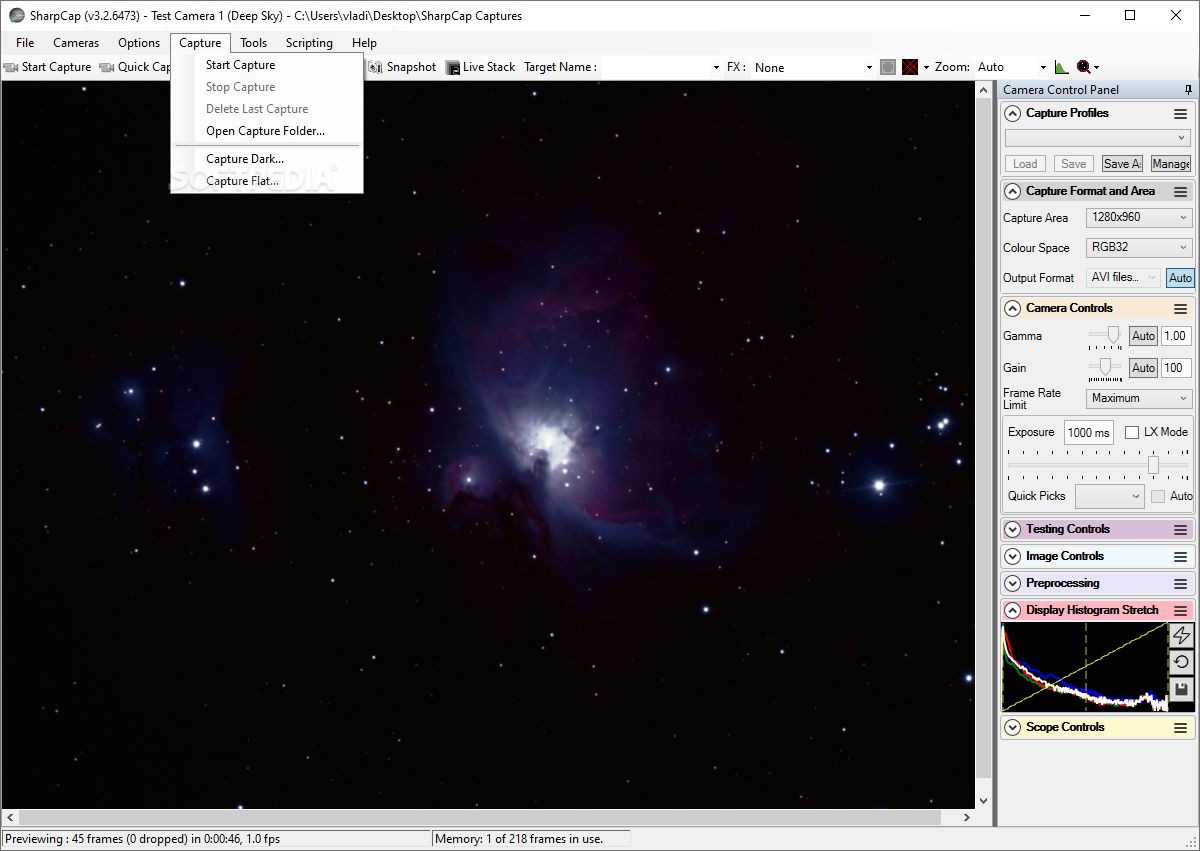Click the green image histogram icon
The height and width of the screenshot is (851, 1200).
coord(1061,67)
